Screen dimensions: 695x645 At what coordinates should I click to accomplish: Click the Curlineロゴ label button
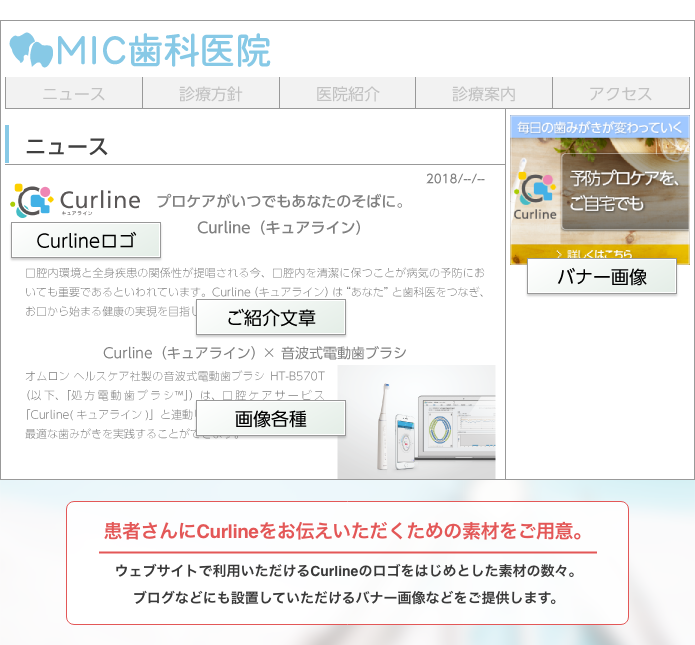pos(86,240)
